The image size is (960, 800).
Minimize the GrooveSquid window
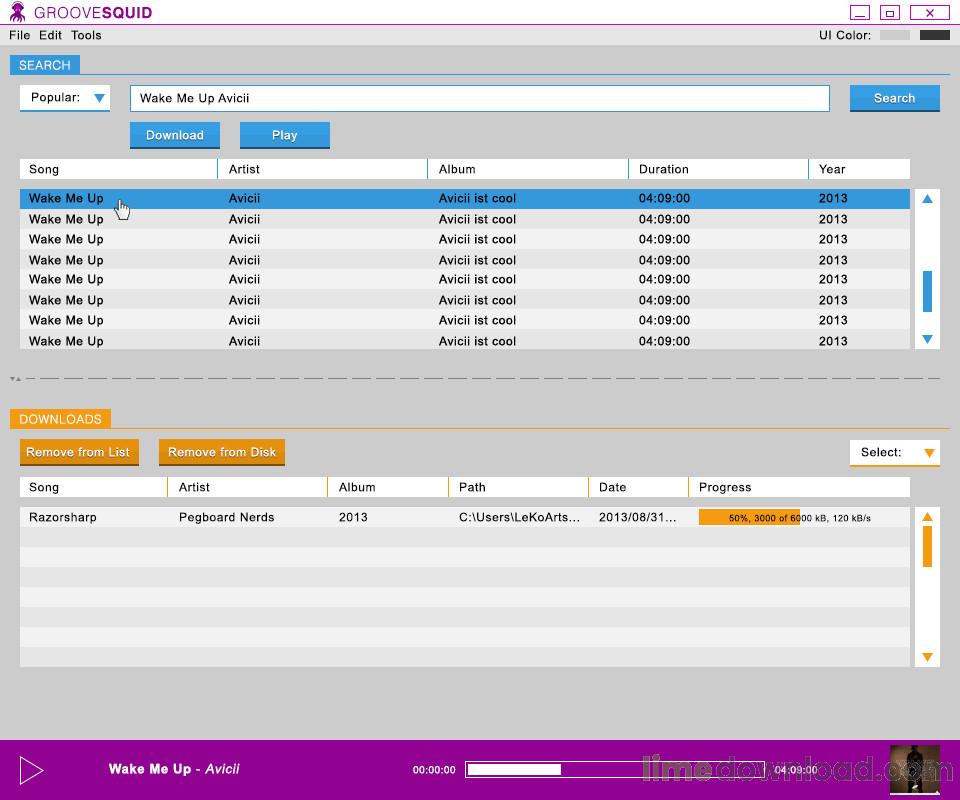860,12
